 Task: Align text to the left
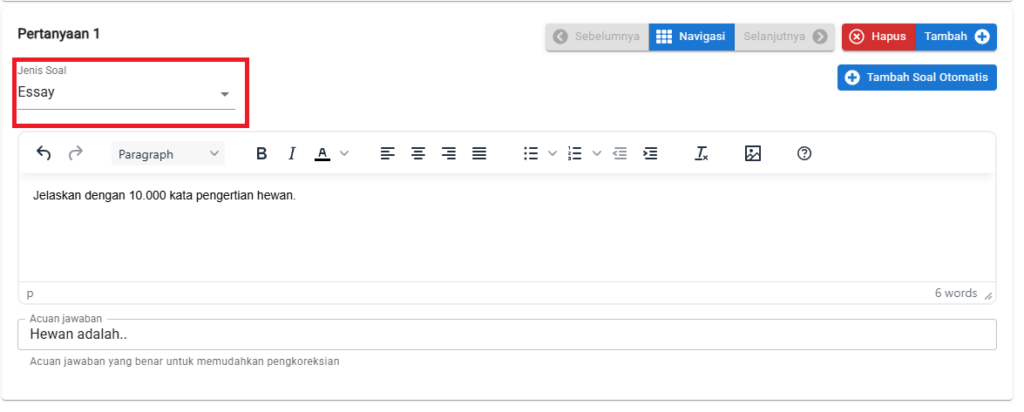coord(388,153)
